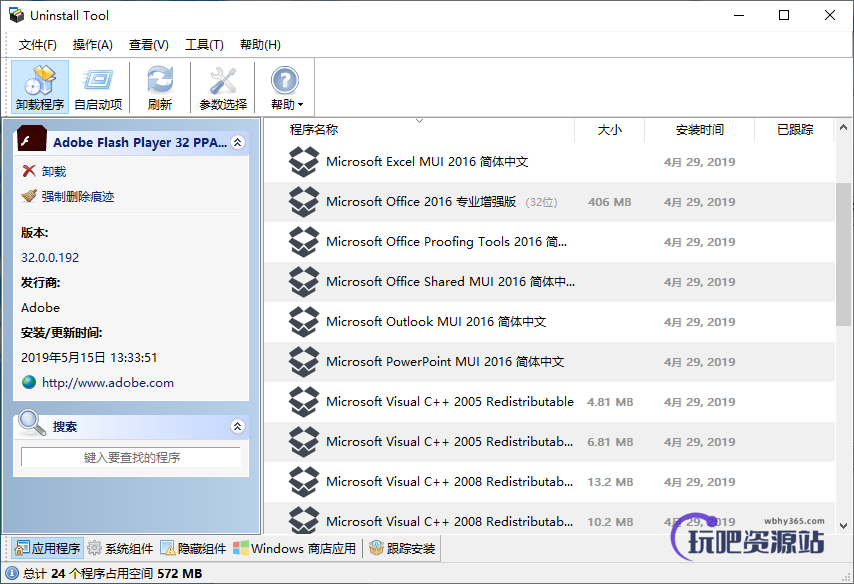The width and height of the screenshot is (854, 584).
Task: Click the Uninstall Tool title bar app icon
Action: (16, 15)
